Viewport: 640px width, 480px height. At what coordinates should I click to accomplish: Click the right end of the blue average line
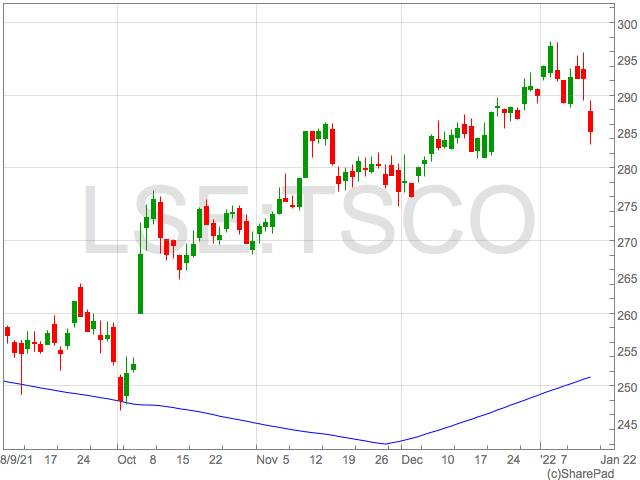click(590, 377)
